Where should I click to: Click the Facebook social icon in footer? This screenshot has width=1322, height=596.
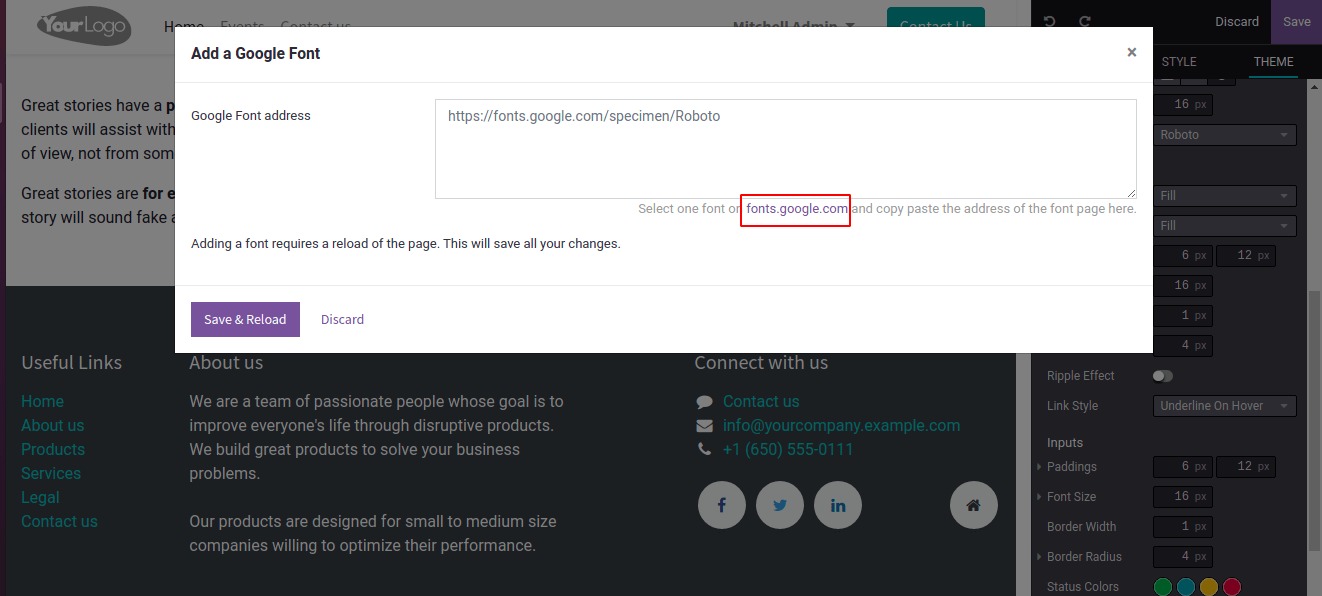[721, 505]
